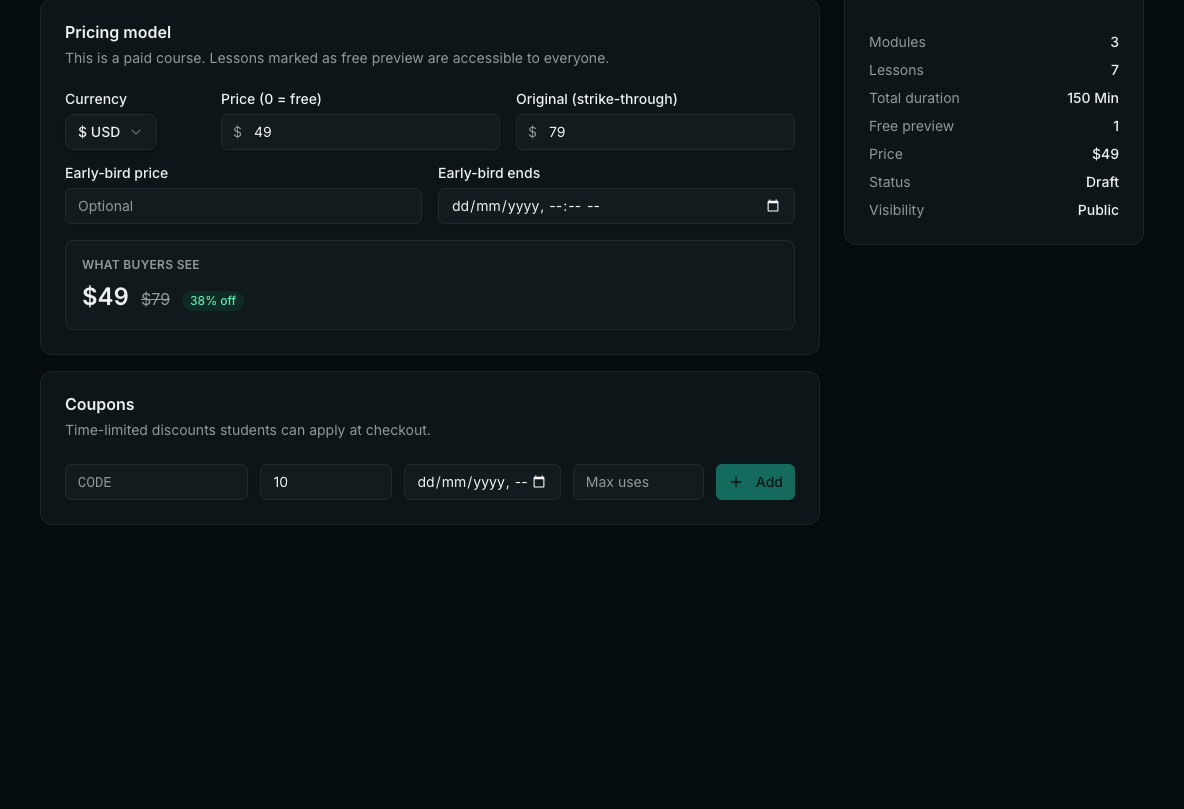1184x809 pixels.
Task: Click the Max uses input field
Action: [x=638, y=482]
